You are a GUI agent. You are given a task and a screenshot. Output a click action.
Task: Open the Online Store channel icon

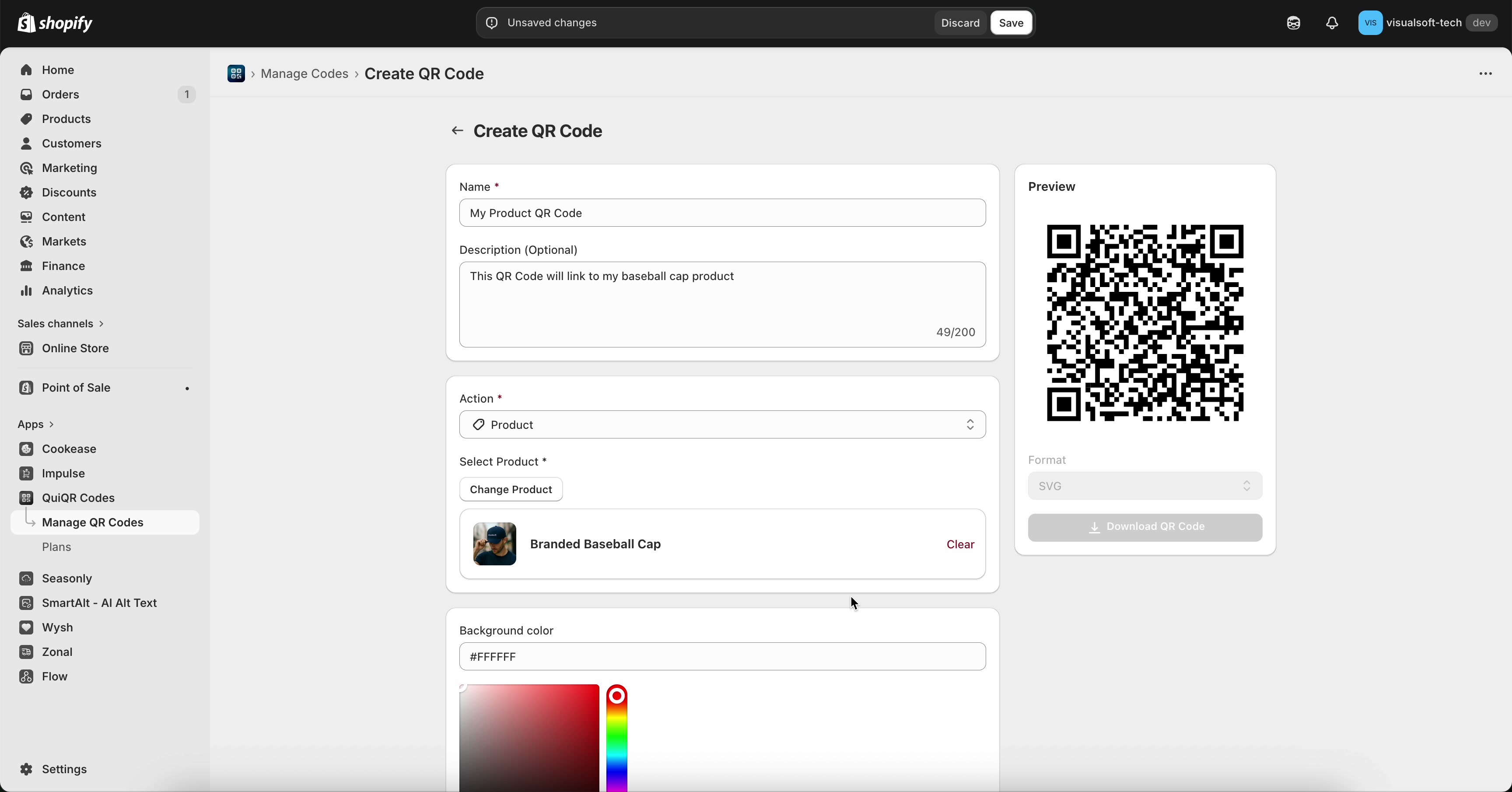pyautogui.click(x=27, y=348)
